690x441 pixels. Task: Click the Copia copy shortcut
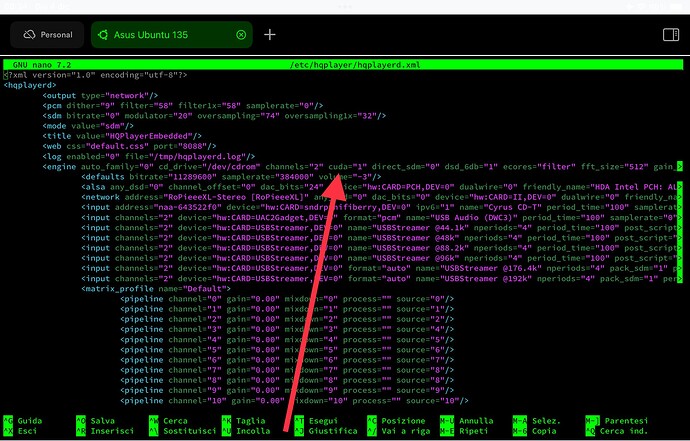coord(543,432)
